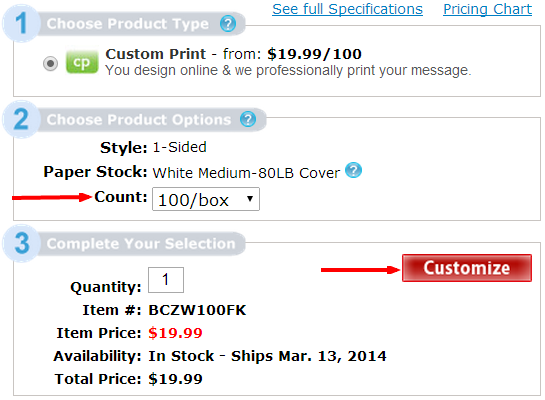Viewport: 545px width, 400px height.
Task: Open the See full Specifications link
Action: [x=347, y=9]
